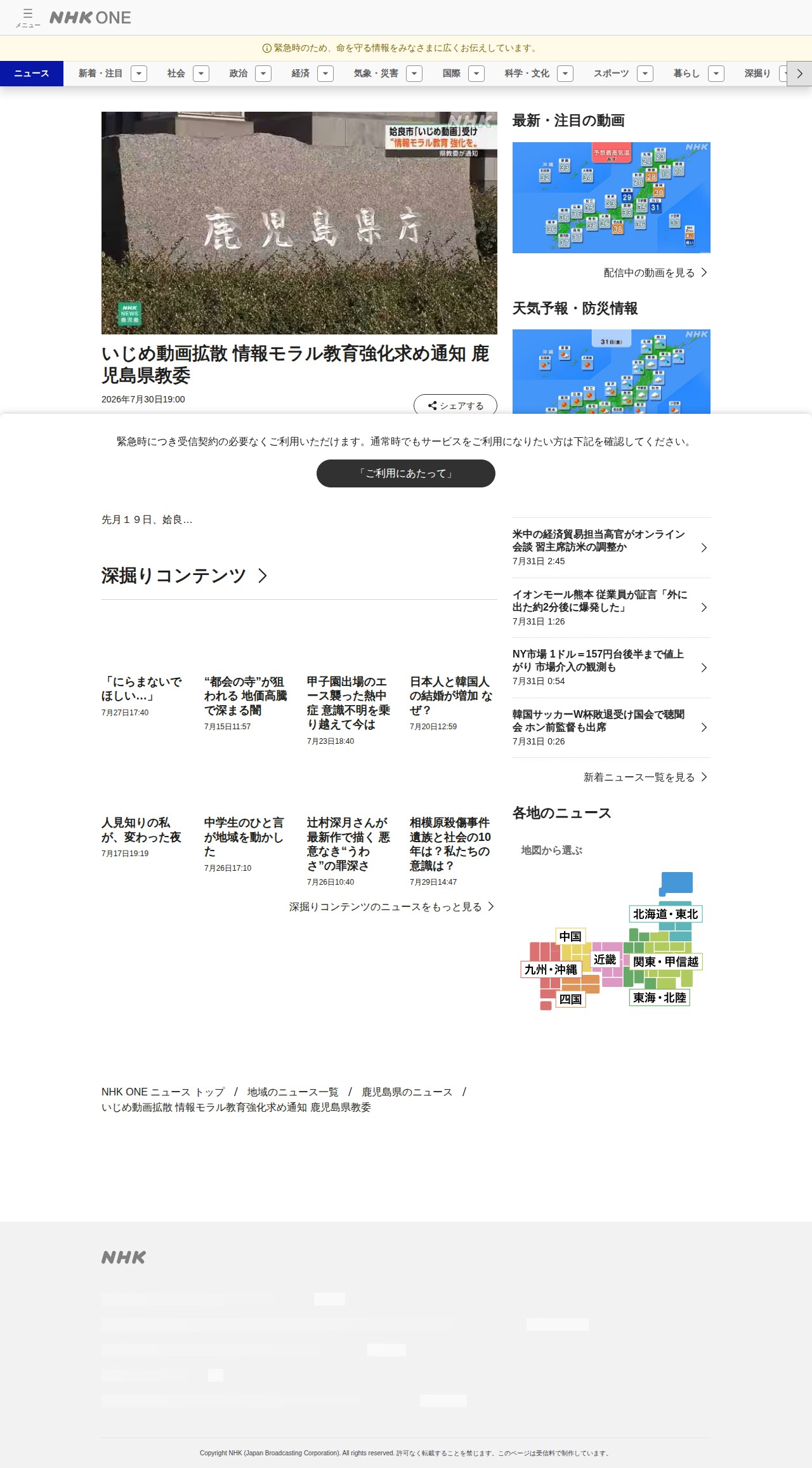Select 北海道・東北 region on map
812x1468 pixels.
click(665, 914)
